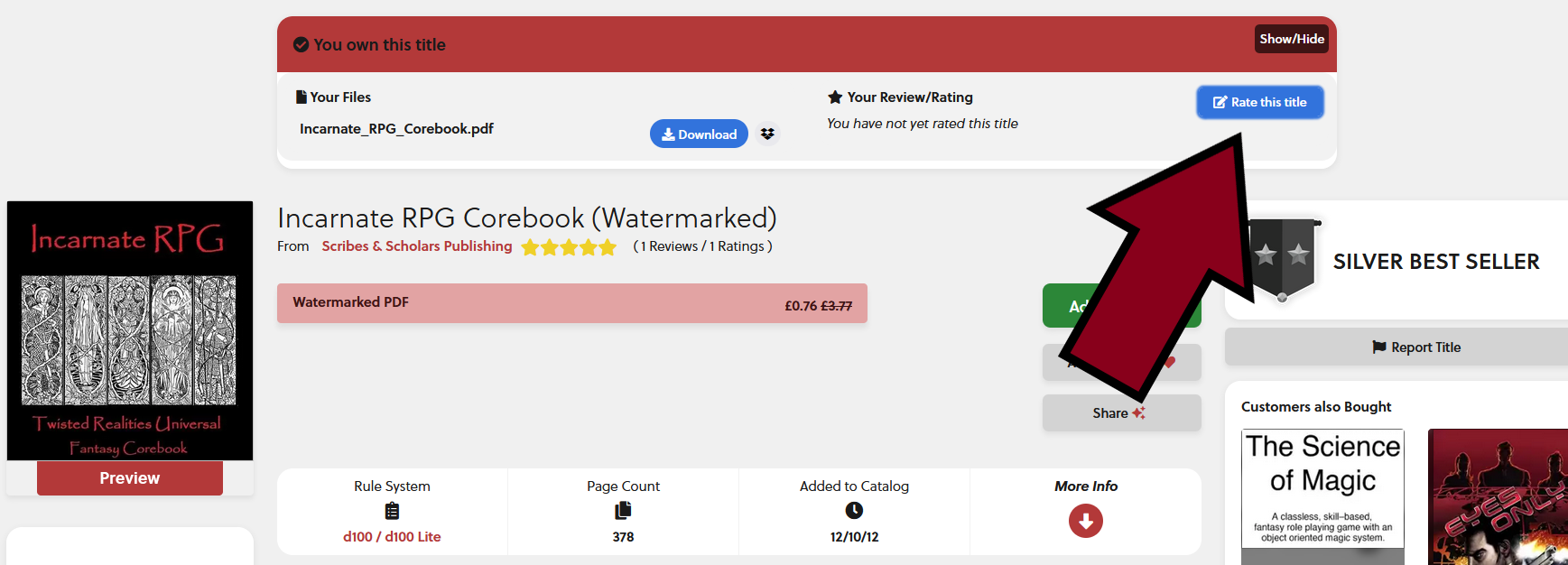1568x565 pixels.
Task: Toggle the Show/Hide owned title panel
Action: coord(1291,39)
